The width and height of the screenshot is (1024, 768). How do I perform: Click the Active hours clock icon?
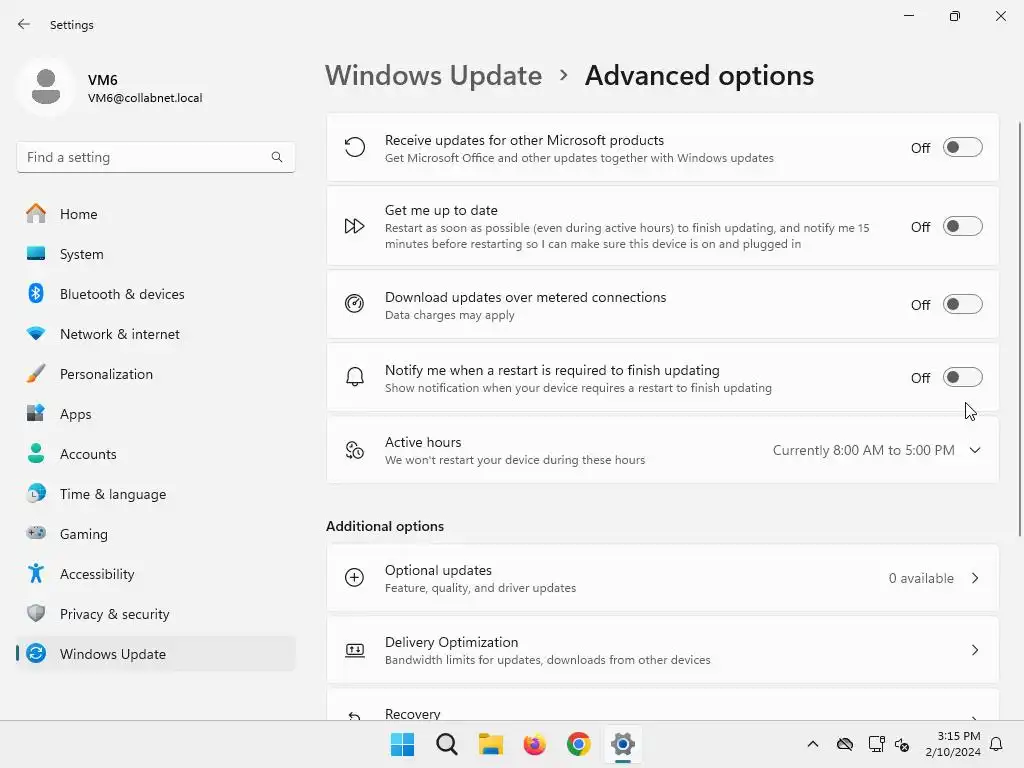pyautogui.click(x=355, y=450)
